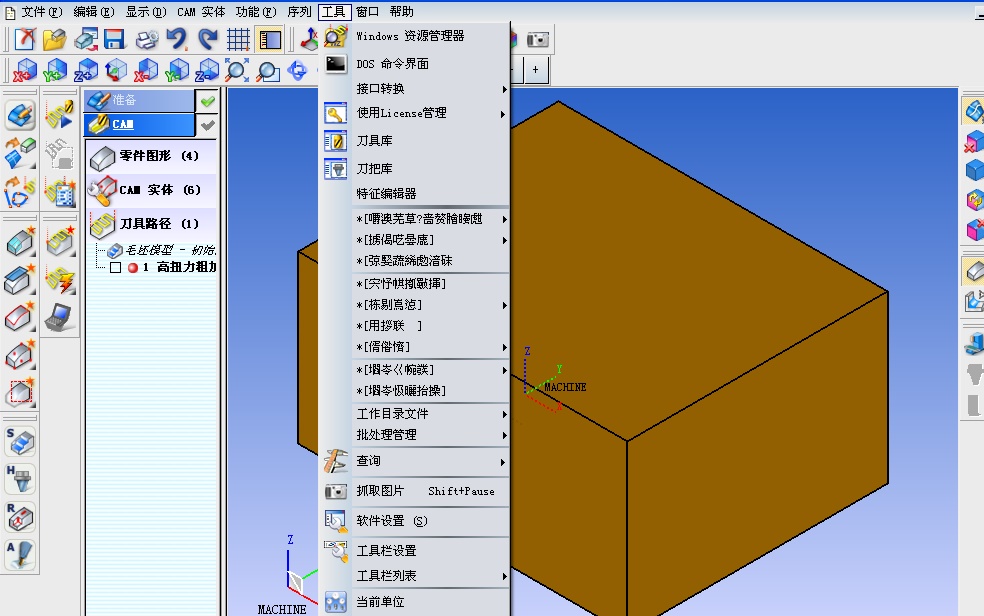Open 刀把库 from the menu
Viewport: 984px width, 616px height.
[414, 169]
